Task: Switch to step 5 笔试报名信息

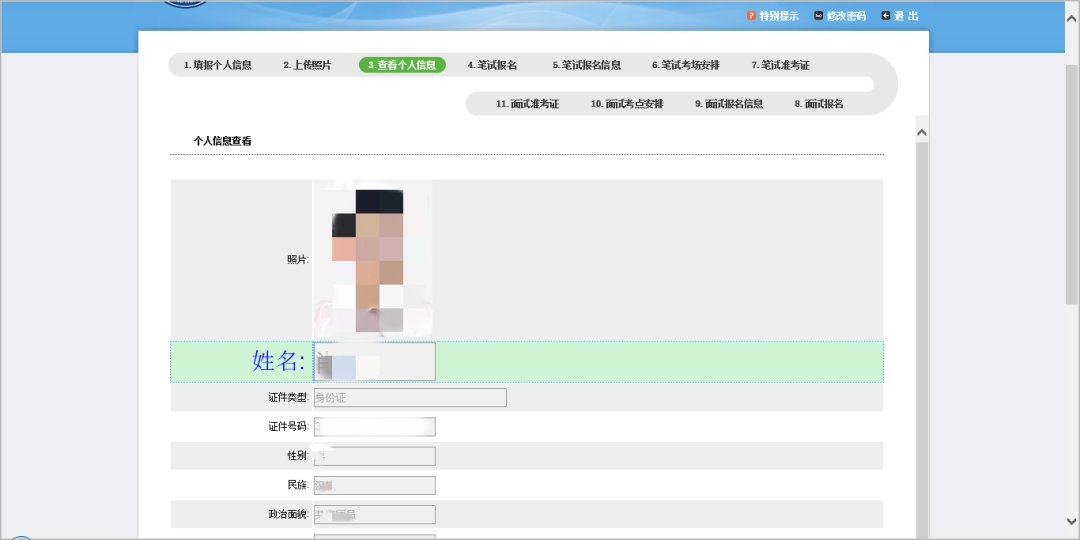Action: click(x=586, y=65)
